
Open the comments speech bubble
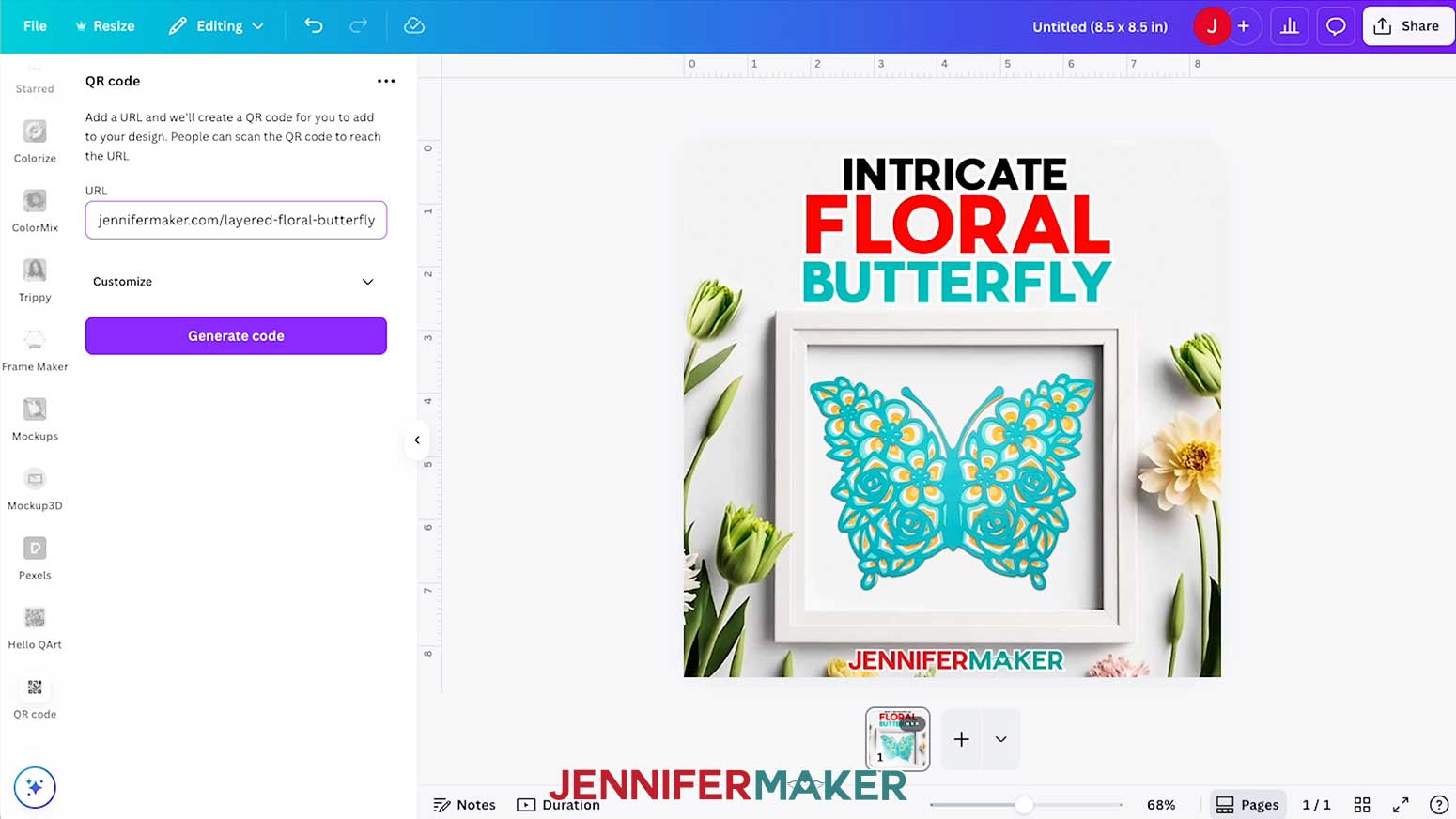pyautogui.click(x=1336, y=26)
